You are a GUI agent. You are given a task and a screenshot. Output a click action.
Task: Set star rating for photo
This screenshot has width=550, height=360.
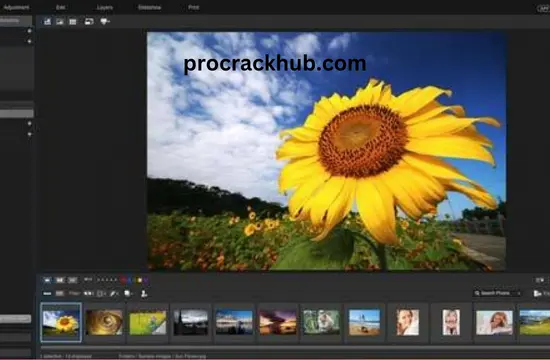tap(107, 280)
